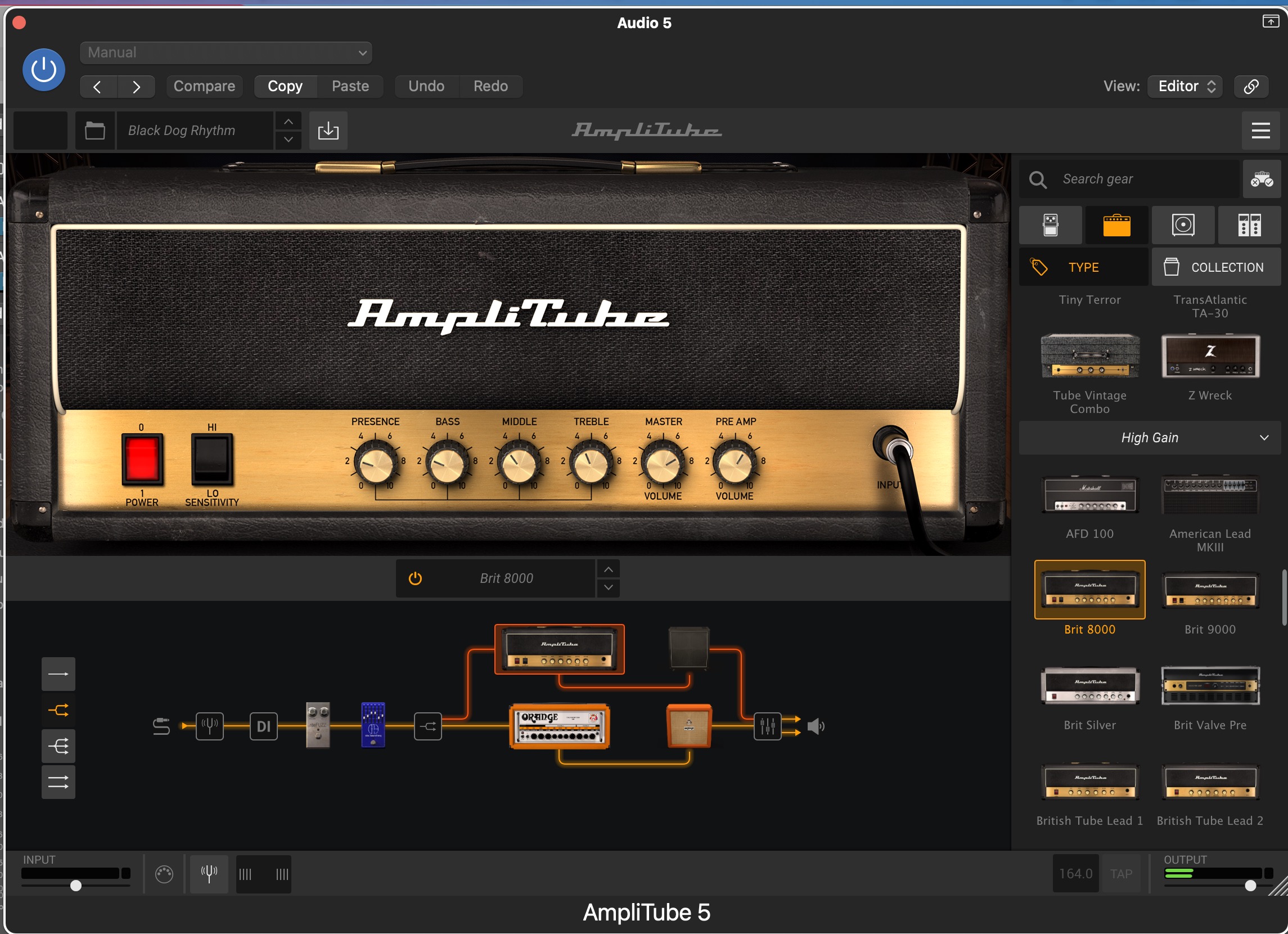Save preset with download icon

(328, 131)
